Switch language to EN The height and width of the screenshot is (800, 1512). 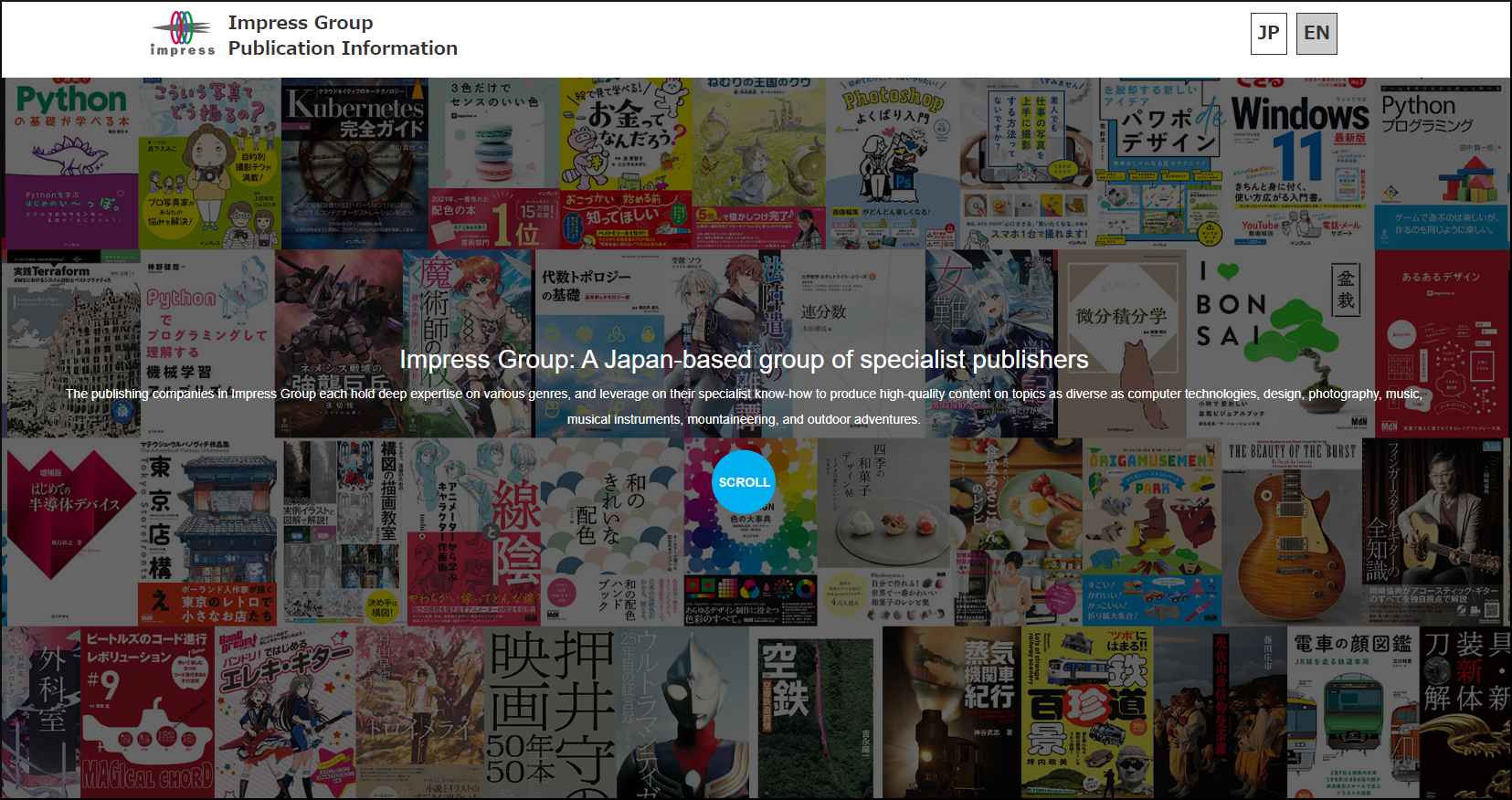[1316, 34]
